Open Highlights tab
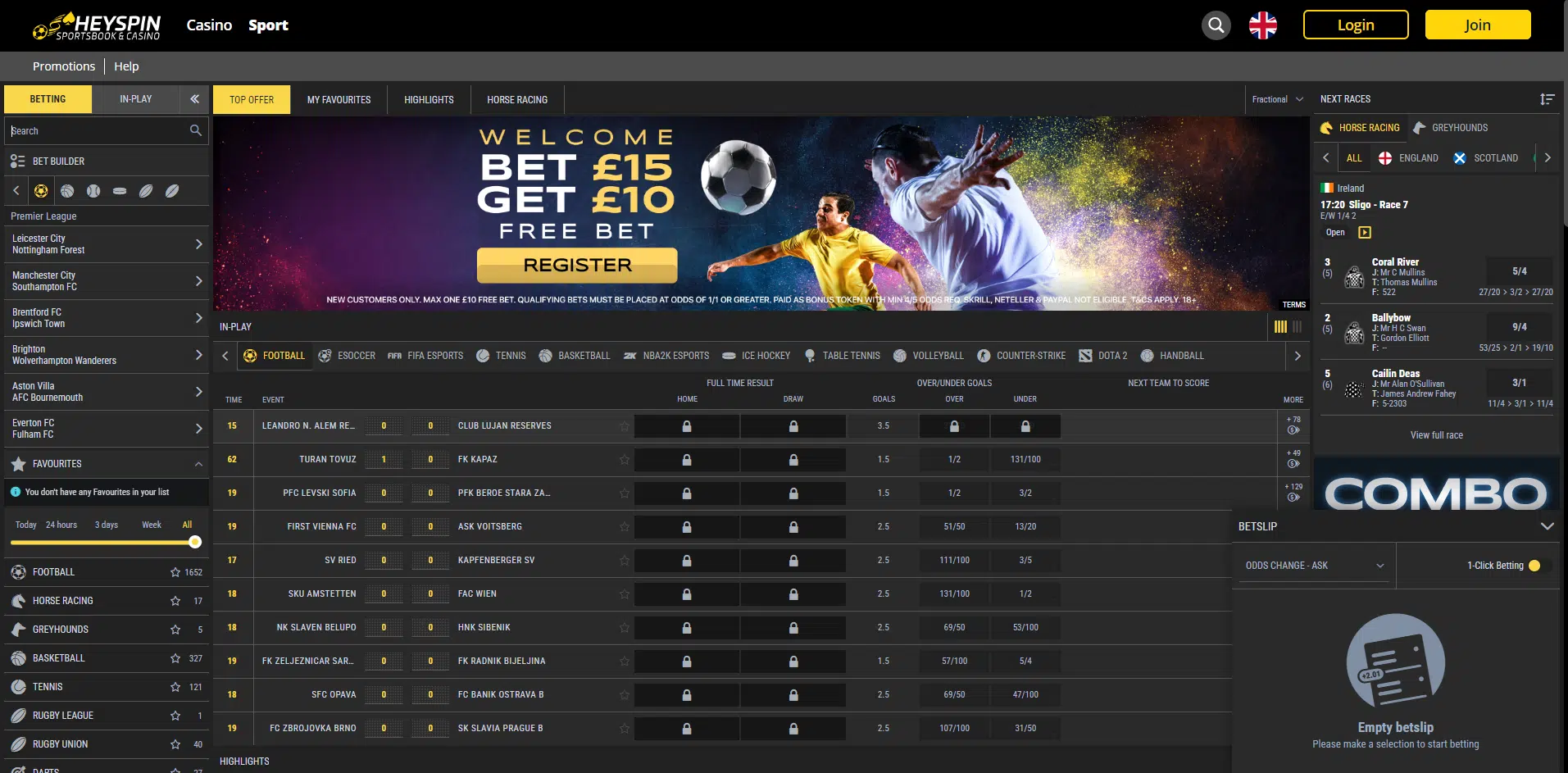Screen dimensions: 1568x773 tap(429, 100)
